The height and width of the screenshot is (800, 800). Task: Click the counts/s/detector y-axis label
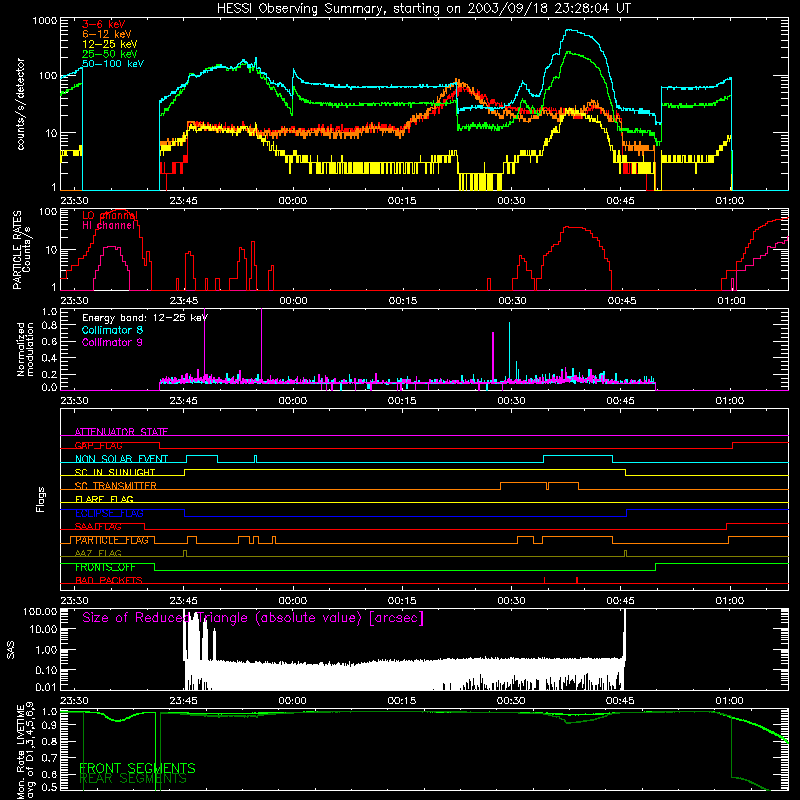[20, 104]
